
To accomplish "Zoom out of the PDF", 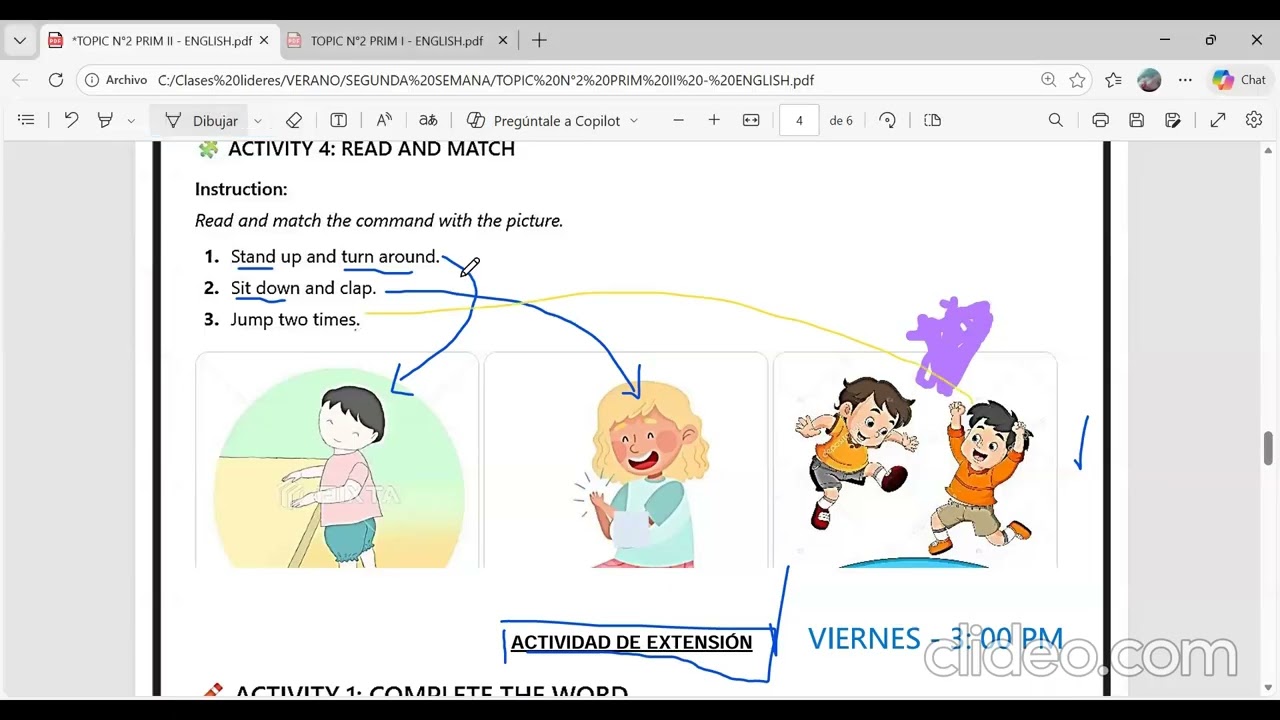I will (x=678, y=120).
